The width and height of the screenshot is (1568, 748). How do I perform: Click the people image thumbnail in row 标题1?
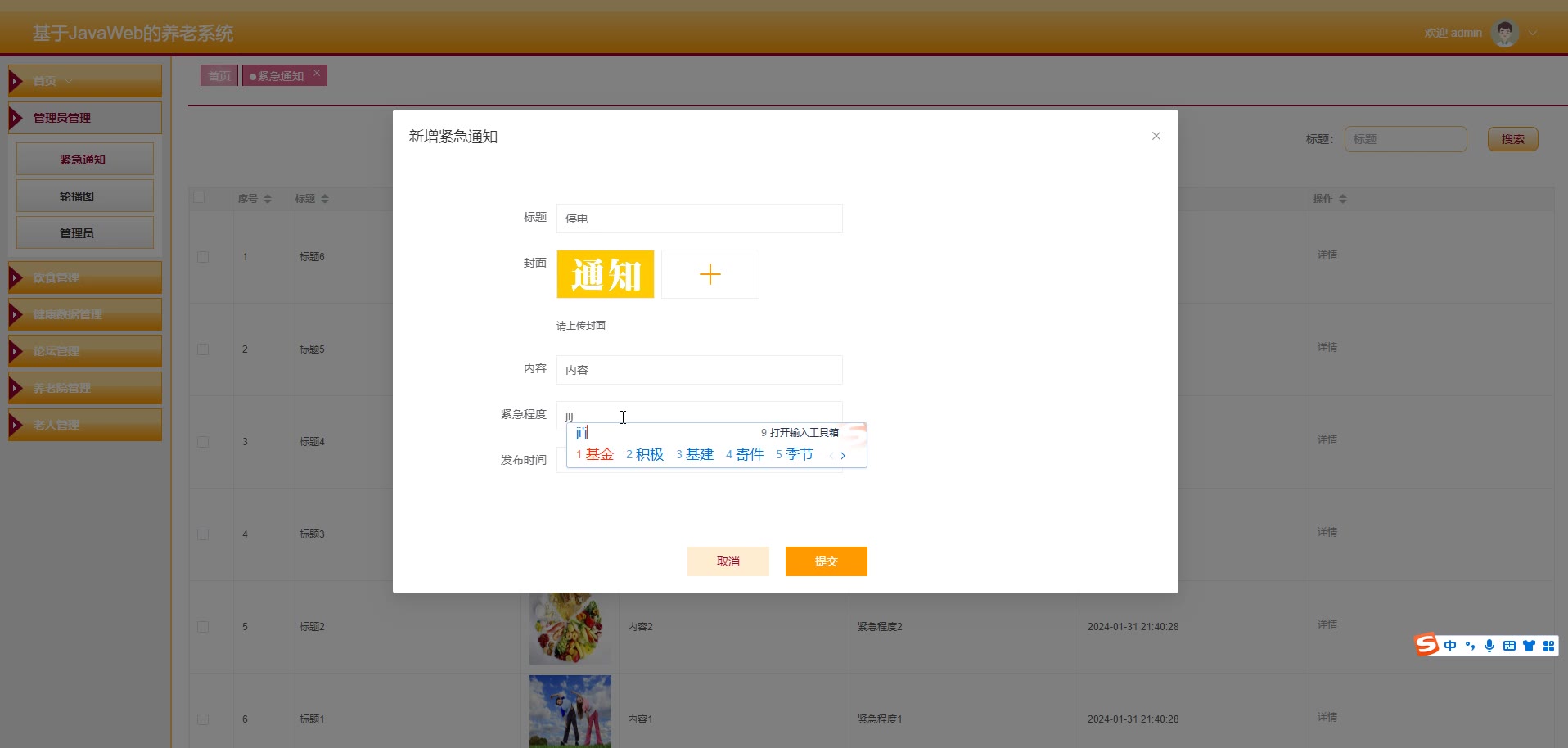coord(570,711)
